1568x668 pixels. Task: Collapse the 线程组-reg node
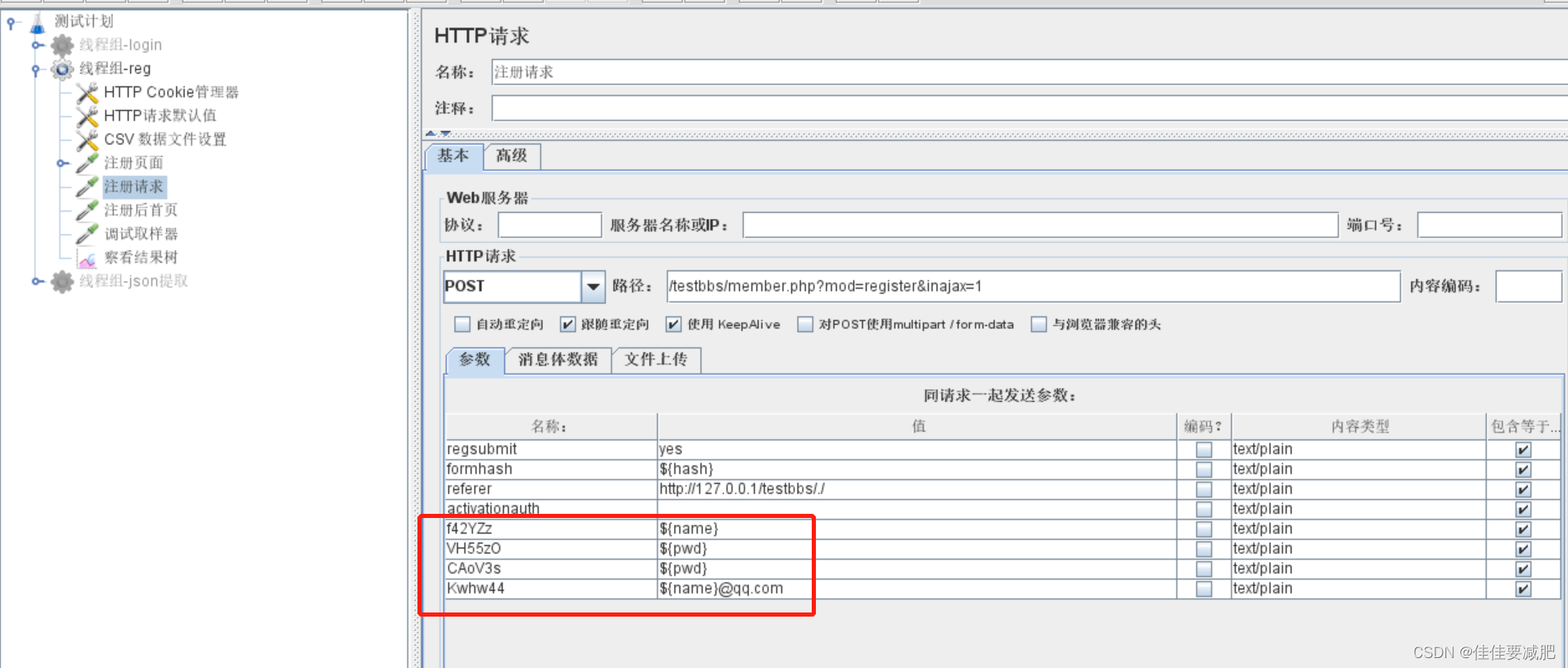point(36,70)
